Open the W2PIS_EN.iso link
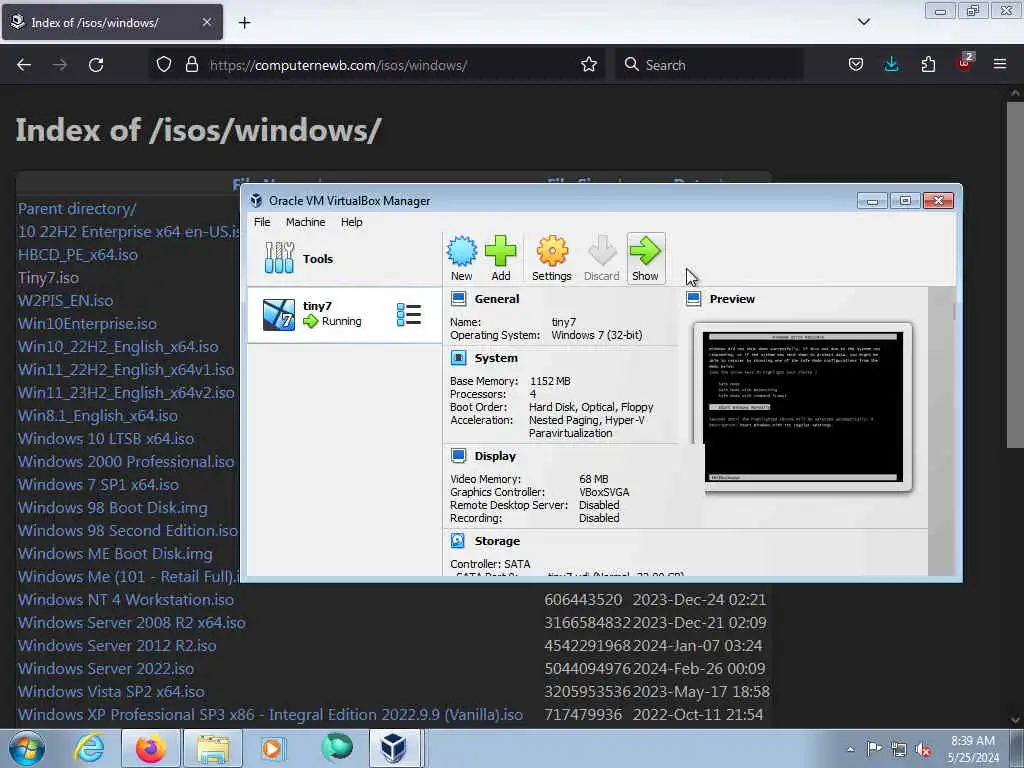The image size is (1024, 768). 65,300
